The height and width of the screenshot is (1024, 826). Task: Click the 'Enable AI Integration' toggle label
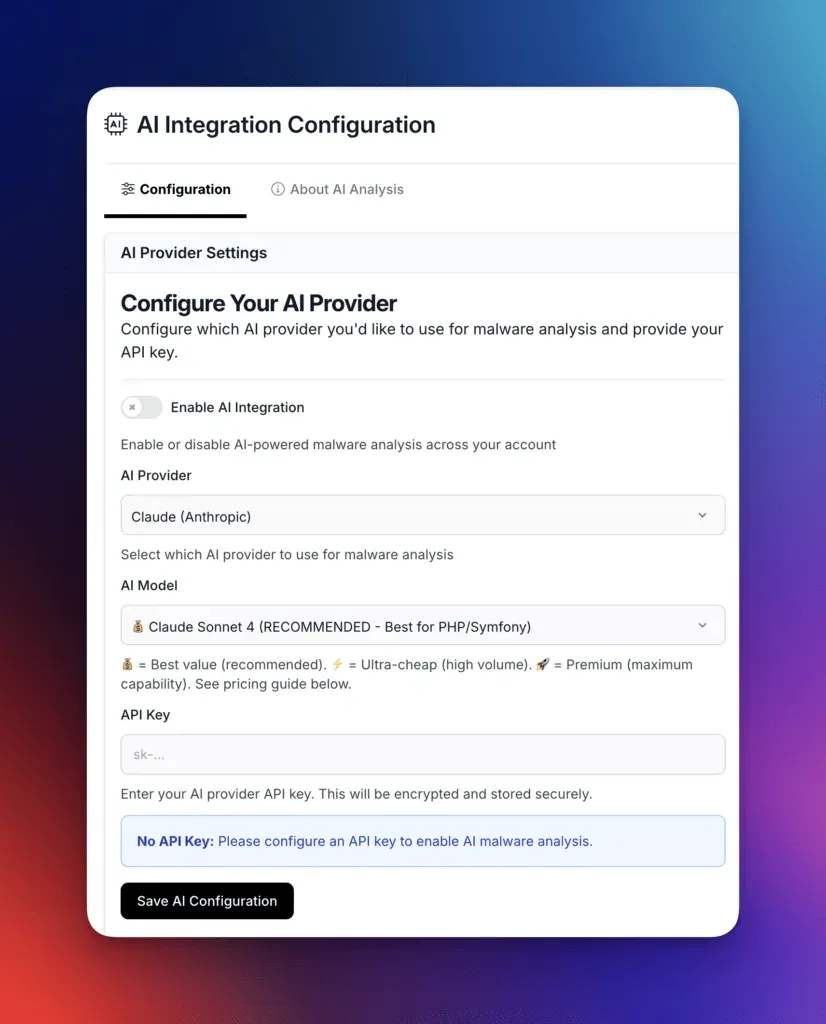click(x=237, y=408)
